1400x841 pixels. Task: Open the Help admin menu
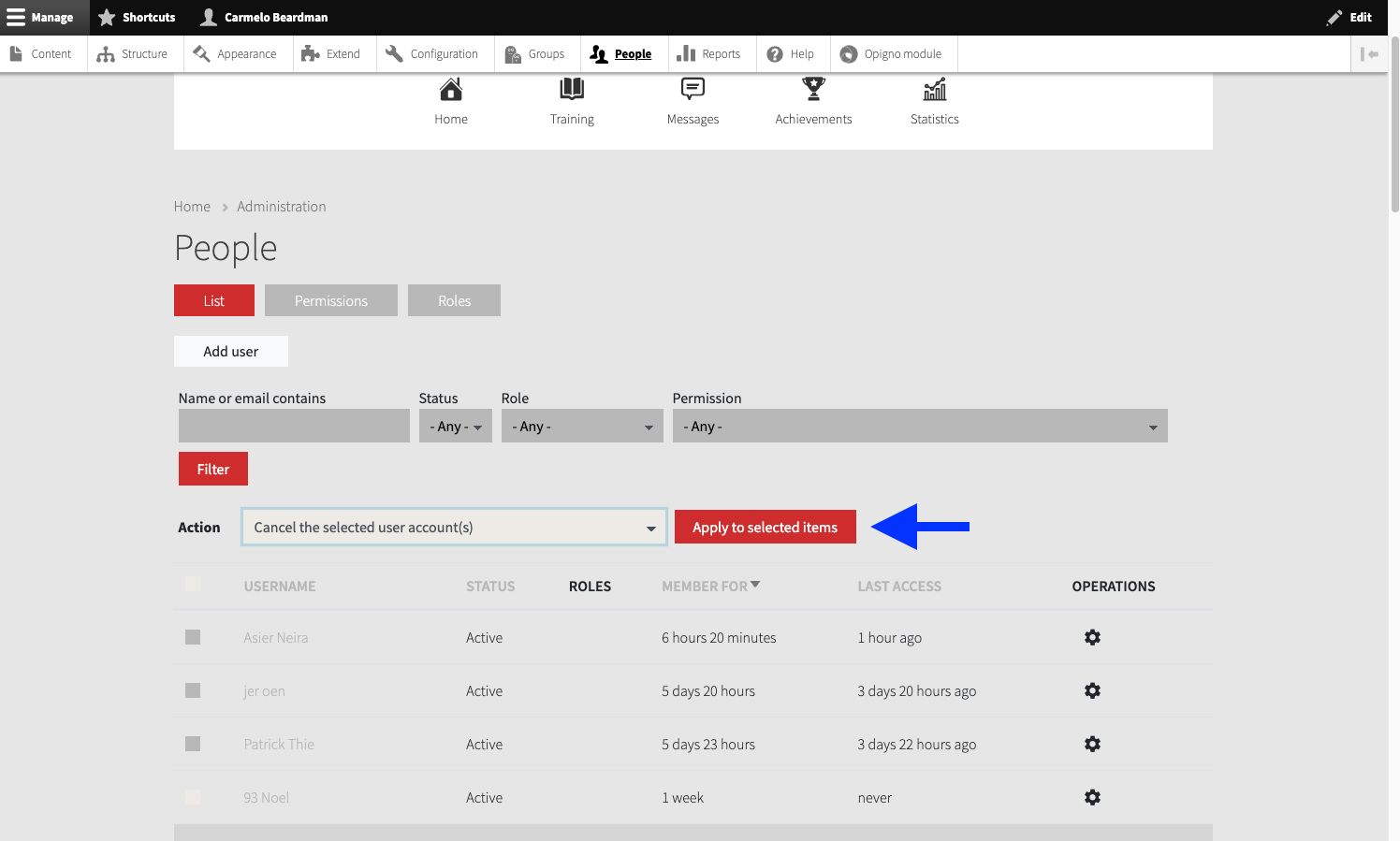(792, 54)
